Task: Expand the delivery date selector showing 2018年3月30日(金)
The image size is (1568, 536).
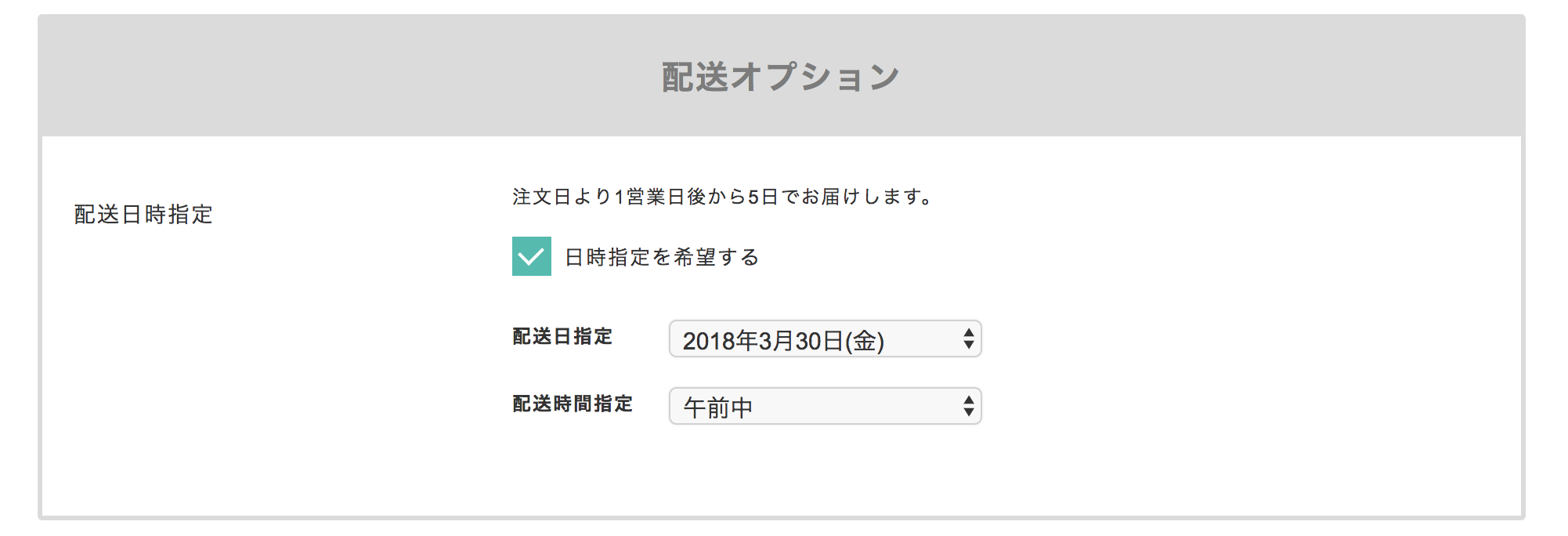Action: click(x=822, y=339)
